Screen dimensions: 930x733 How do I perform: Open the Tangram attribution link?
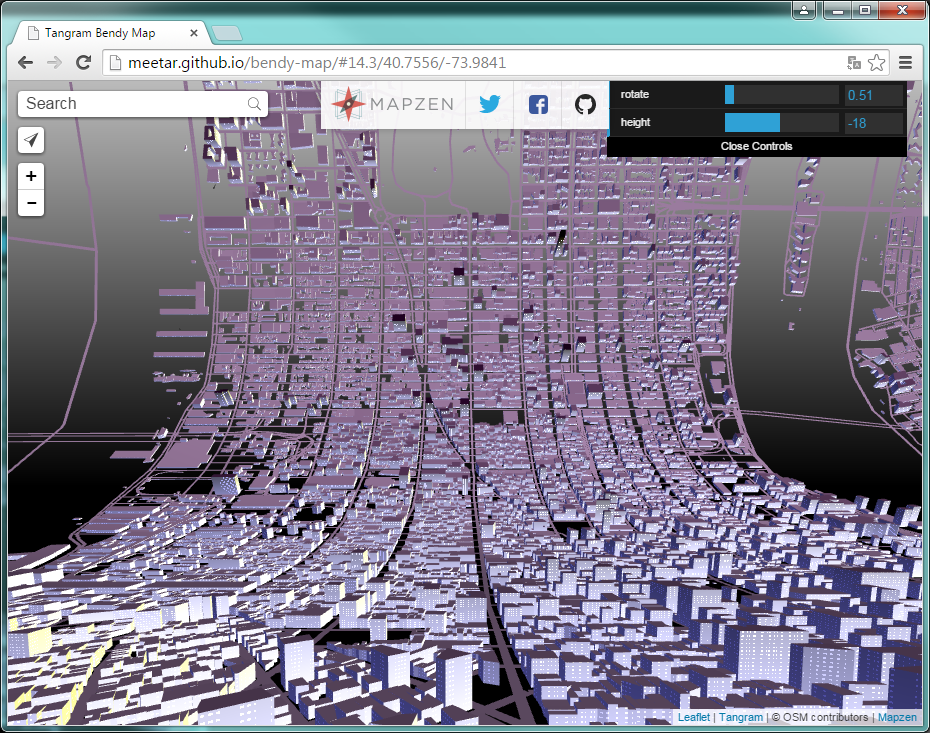point(741,717)
